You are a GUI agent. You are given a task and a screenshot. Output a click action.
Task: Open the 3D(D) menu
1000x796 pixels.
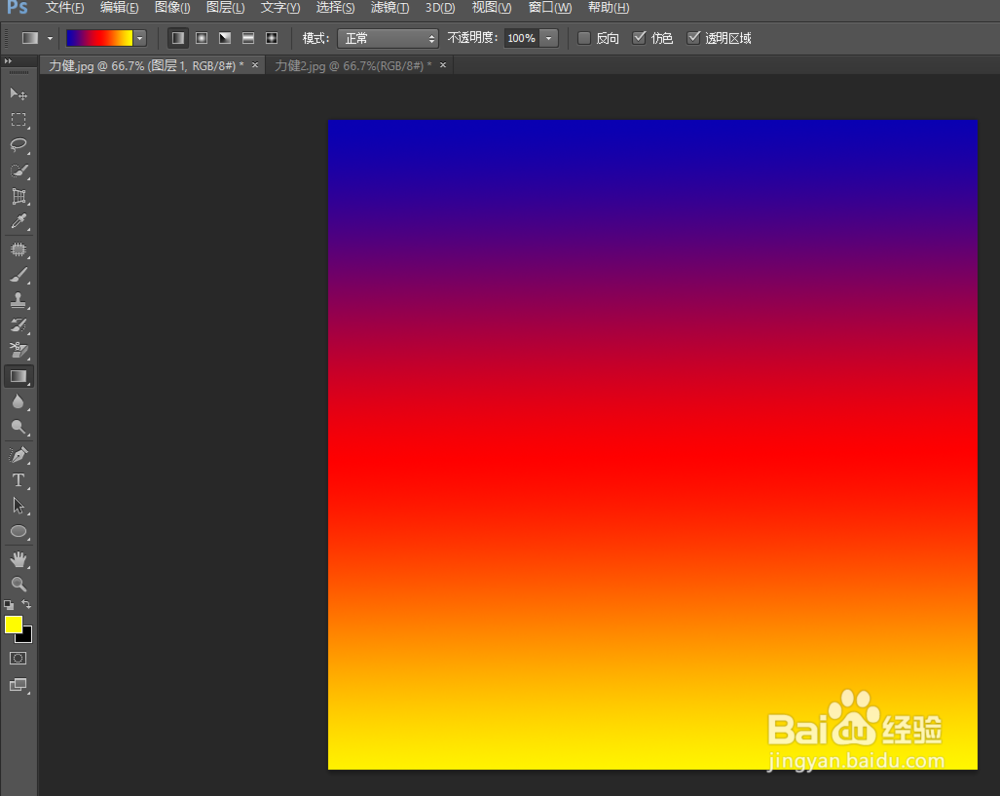[440, 8]
